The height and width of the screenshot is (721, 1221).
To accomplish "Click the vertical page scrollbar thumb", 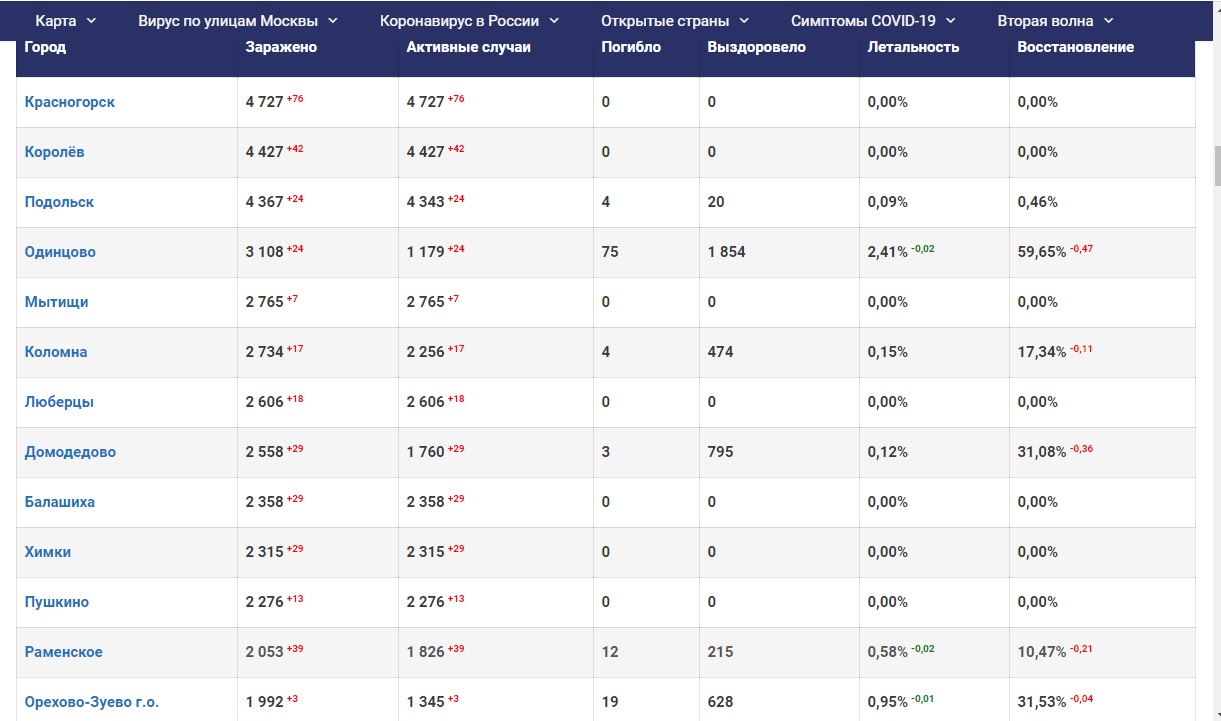I will click(x=1217, y=166).
